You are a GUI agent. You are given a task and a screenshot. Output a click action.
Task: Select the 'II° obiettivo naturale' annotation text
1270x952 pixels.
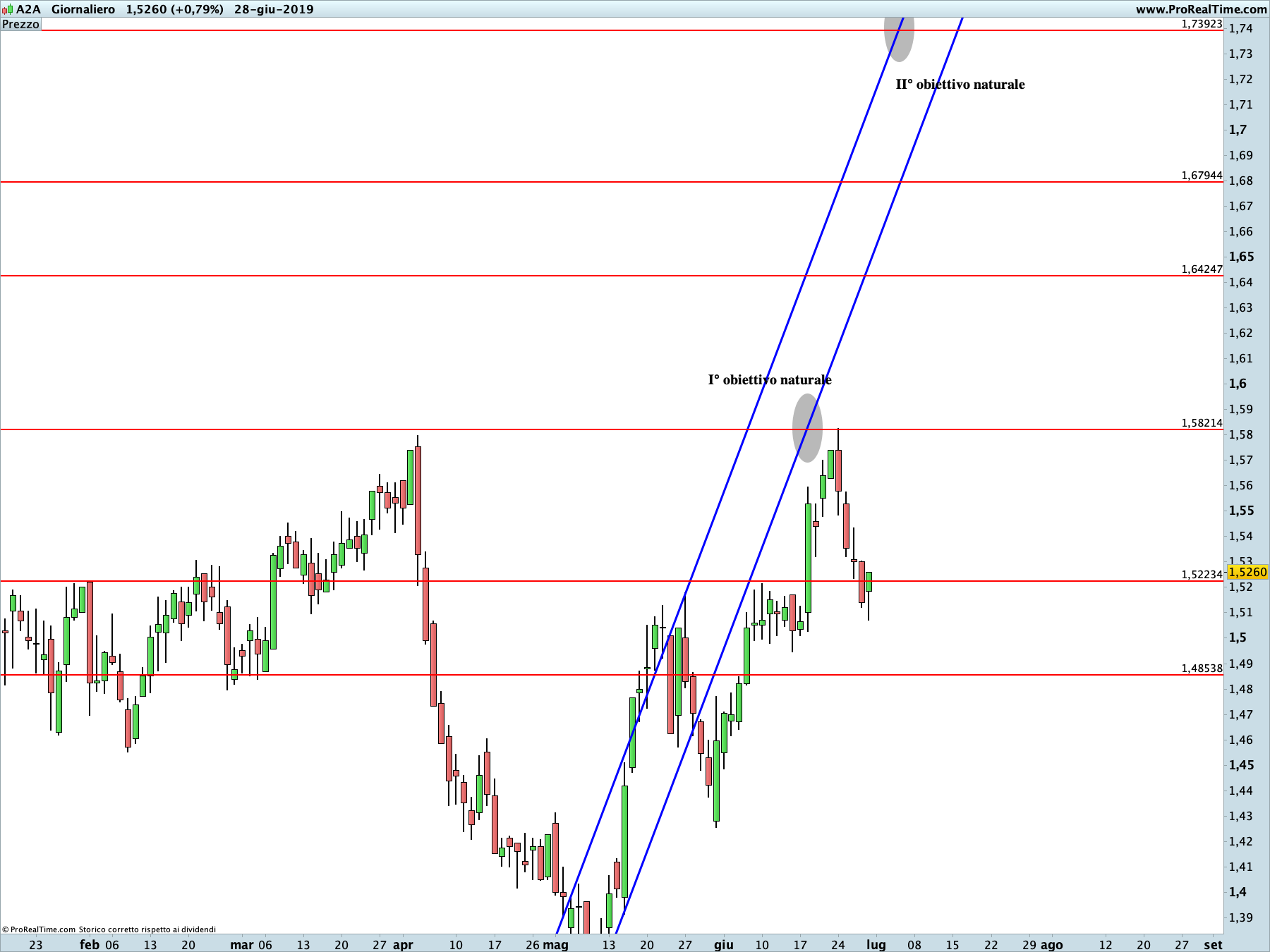point(960,85)
